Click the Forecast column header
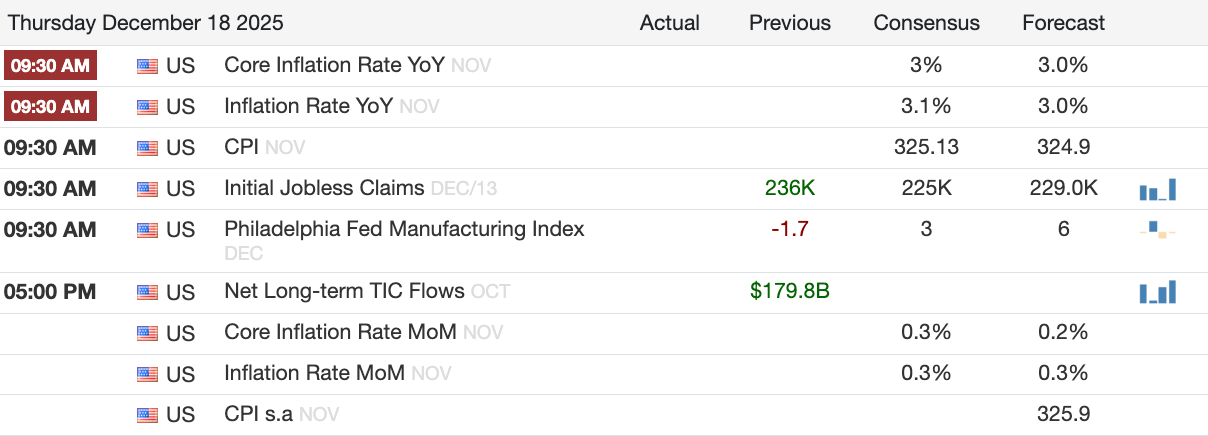Screen dimensions: 1208x436 [x=1063, y=23]
